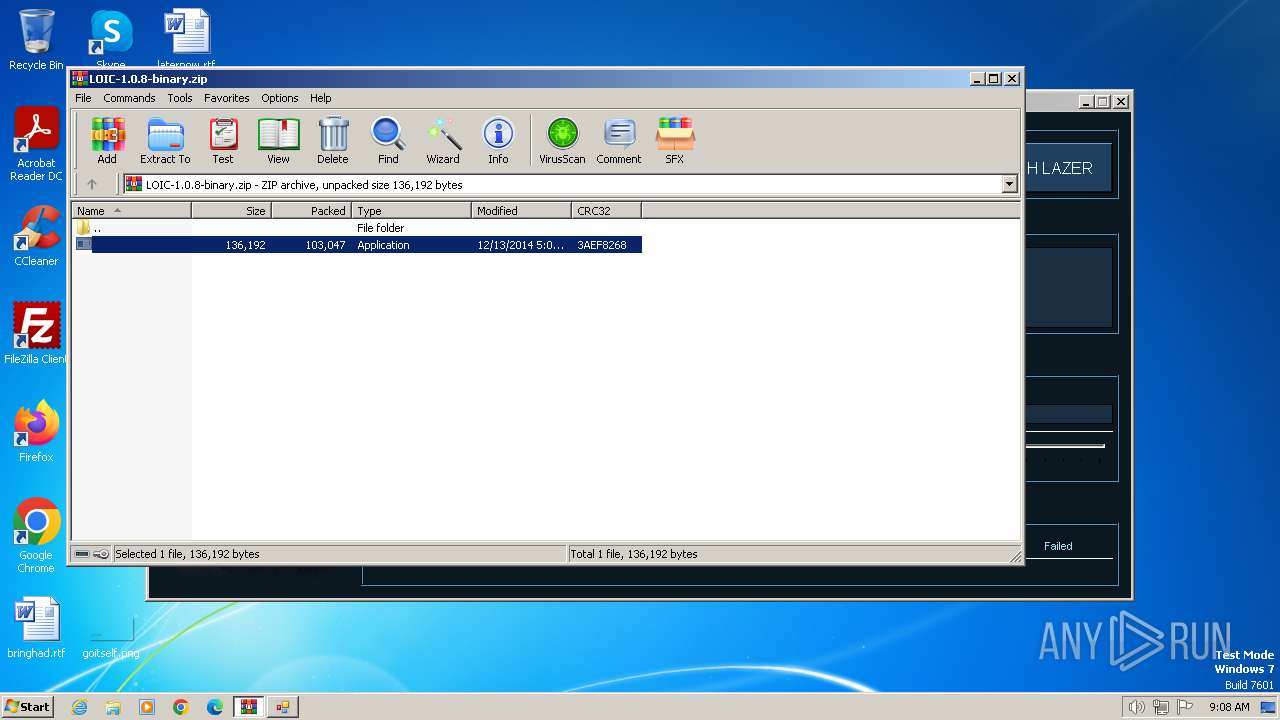Open Recycle Bin desktop icon
This screenshot has width=1280, height=720.
36,40
